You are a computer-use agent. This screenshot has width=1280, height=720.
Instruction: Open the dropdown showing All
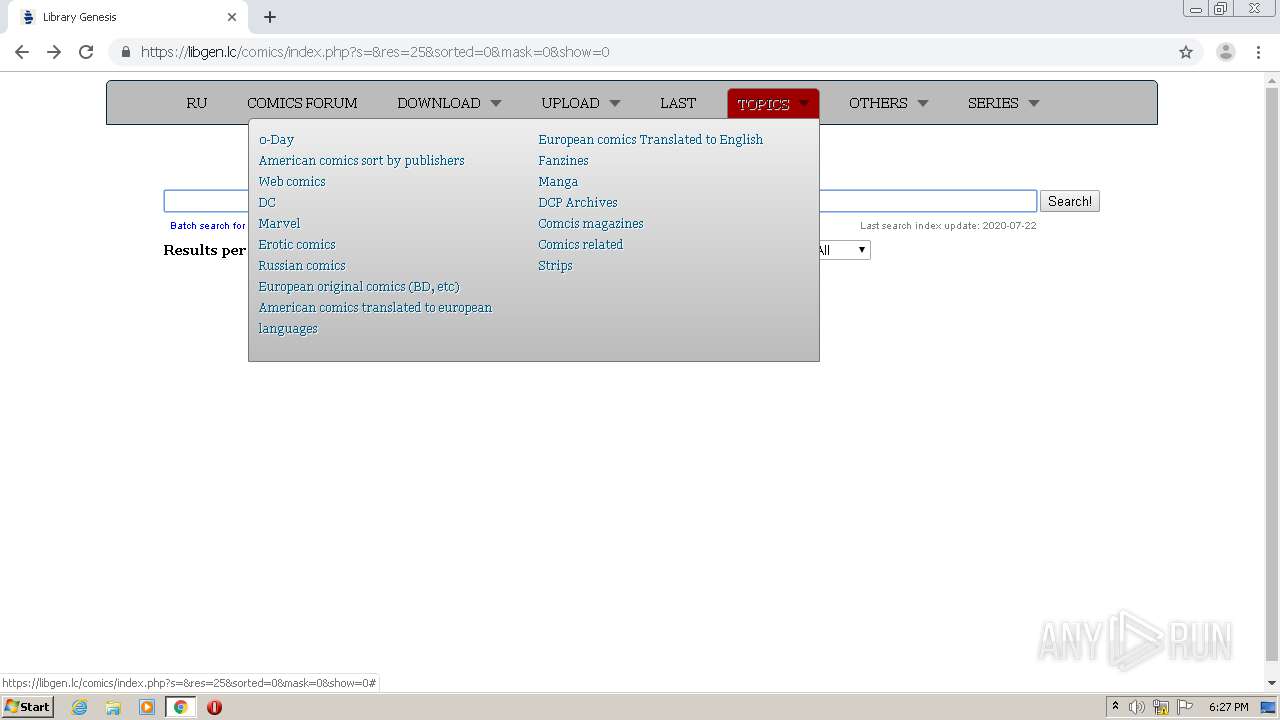tap(844, 250)
